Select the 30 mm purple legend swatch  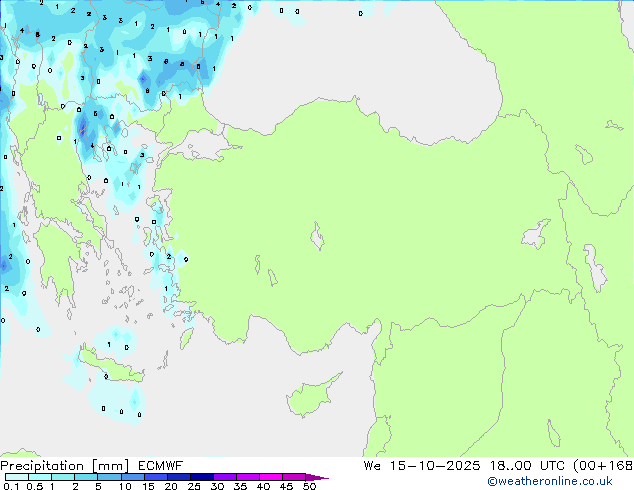tap(224, 477)
